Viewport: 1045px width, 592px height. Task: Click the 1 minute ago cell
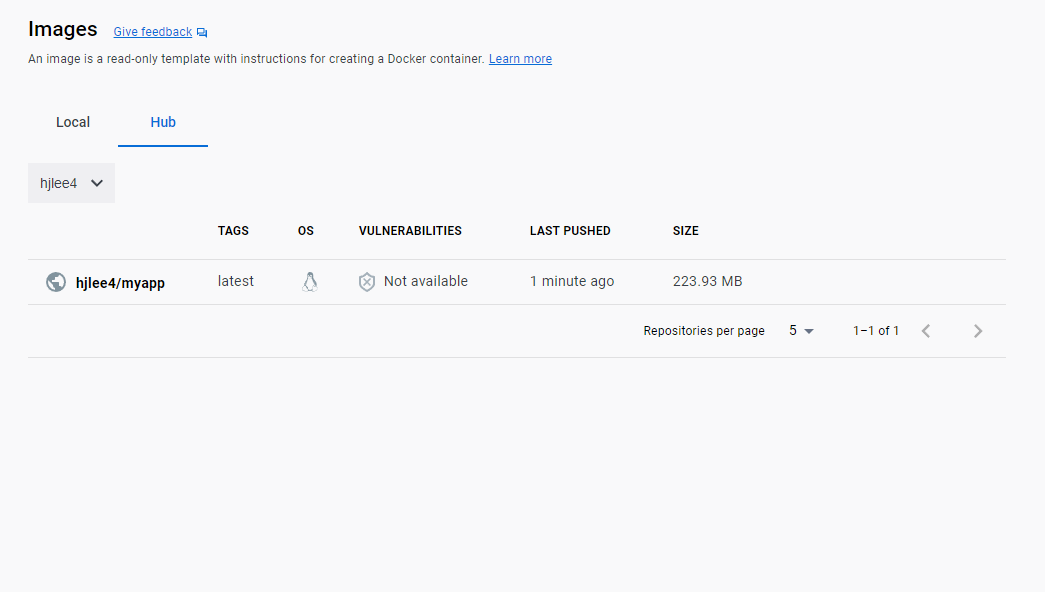pos(572,281)
